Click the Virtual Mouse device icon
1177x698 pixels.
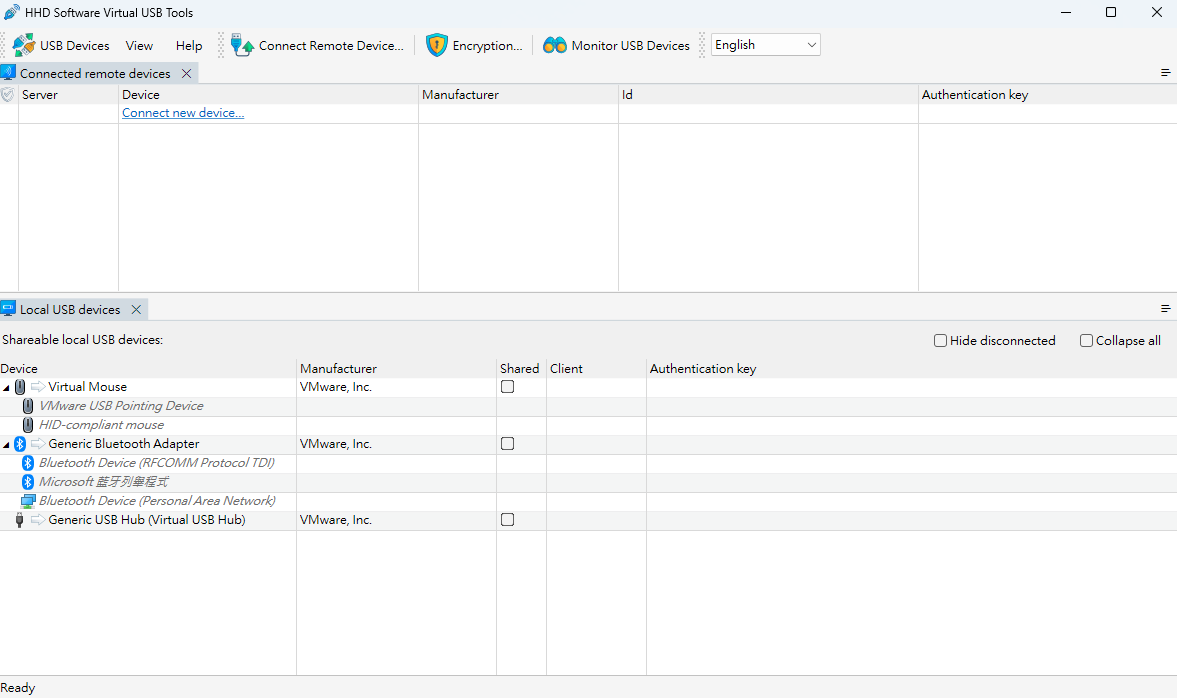coord(20,387)
